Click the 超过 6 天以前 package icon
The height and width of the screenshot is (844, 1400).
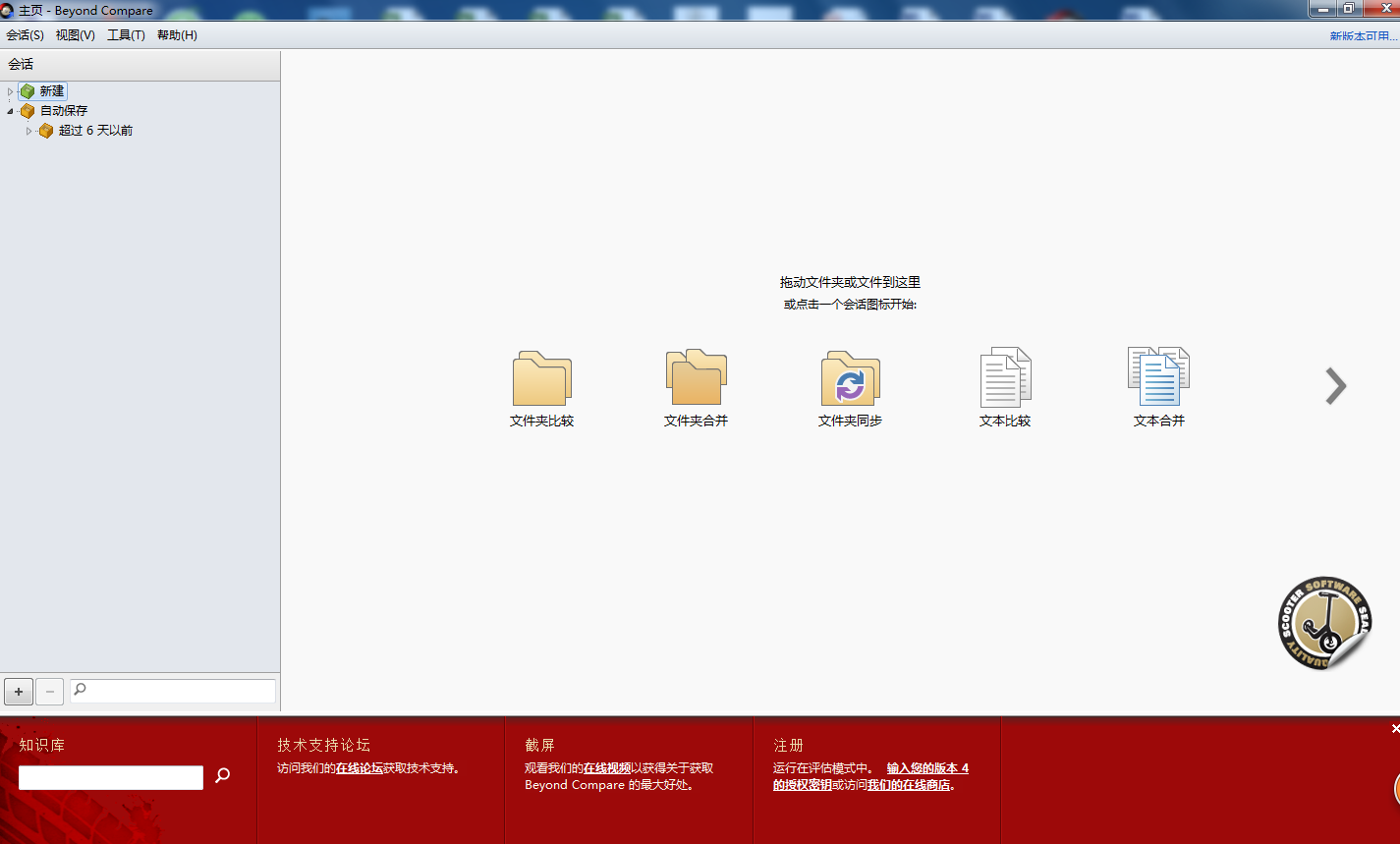[46, 131]
